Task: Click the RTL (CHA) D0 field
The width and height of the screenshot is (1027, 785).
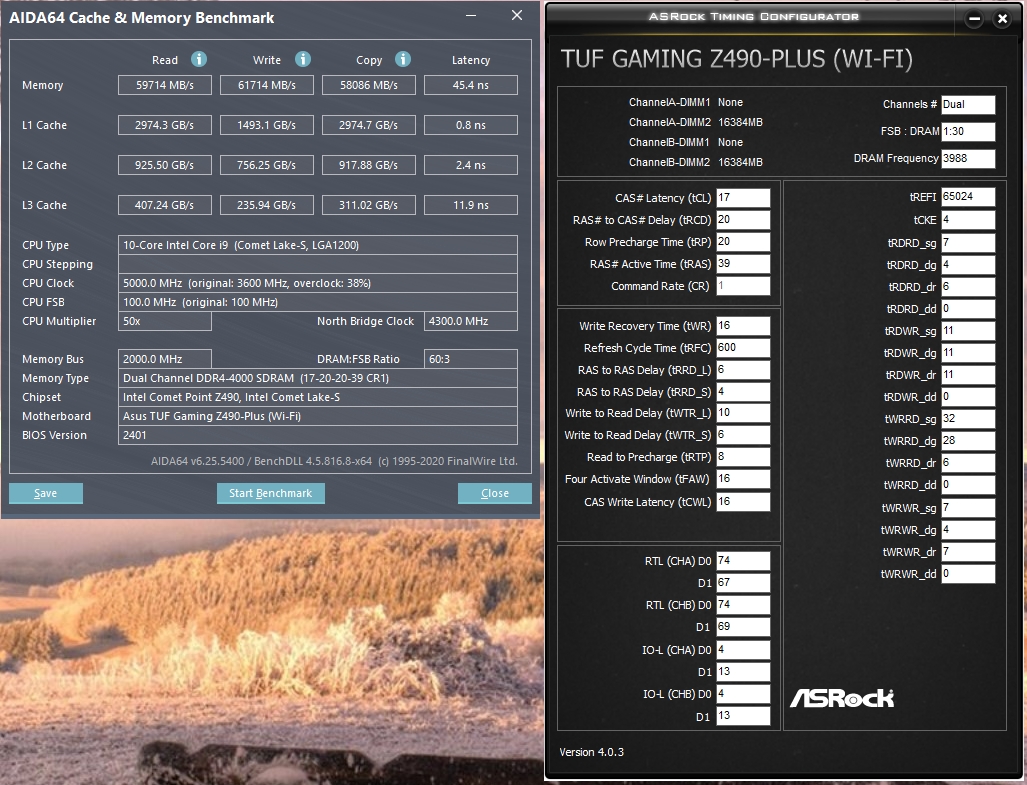Action: pyautogui.click(x=743, y=561)
